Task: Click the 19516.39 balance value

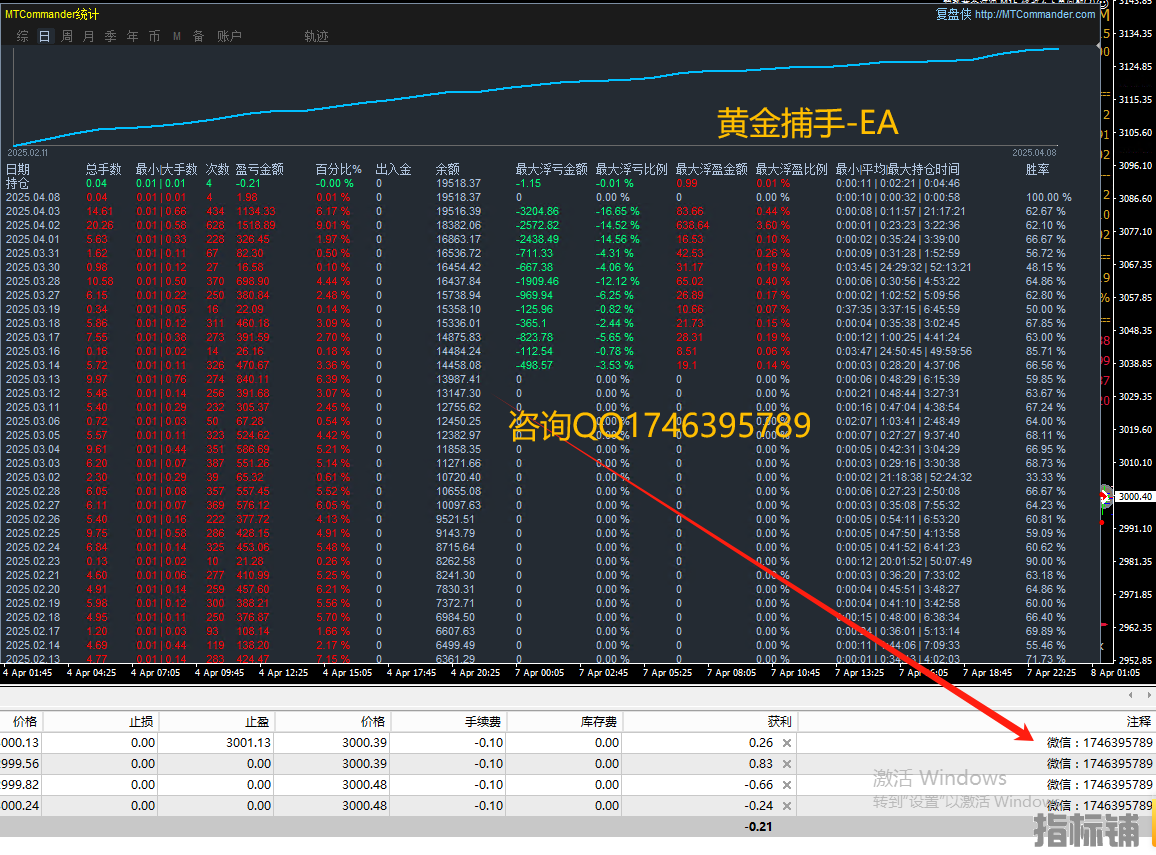Action: click(459, 212)
